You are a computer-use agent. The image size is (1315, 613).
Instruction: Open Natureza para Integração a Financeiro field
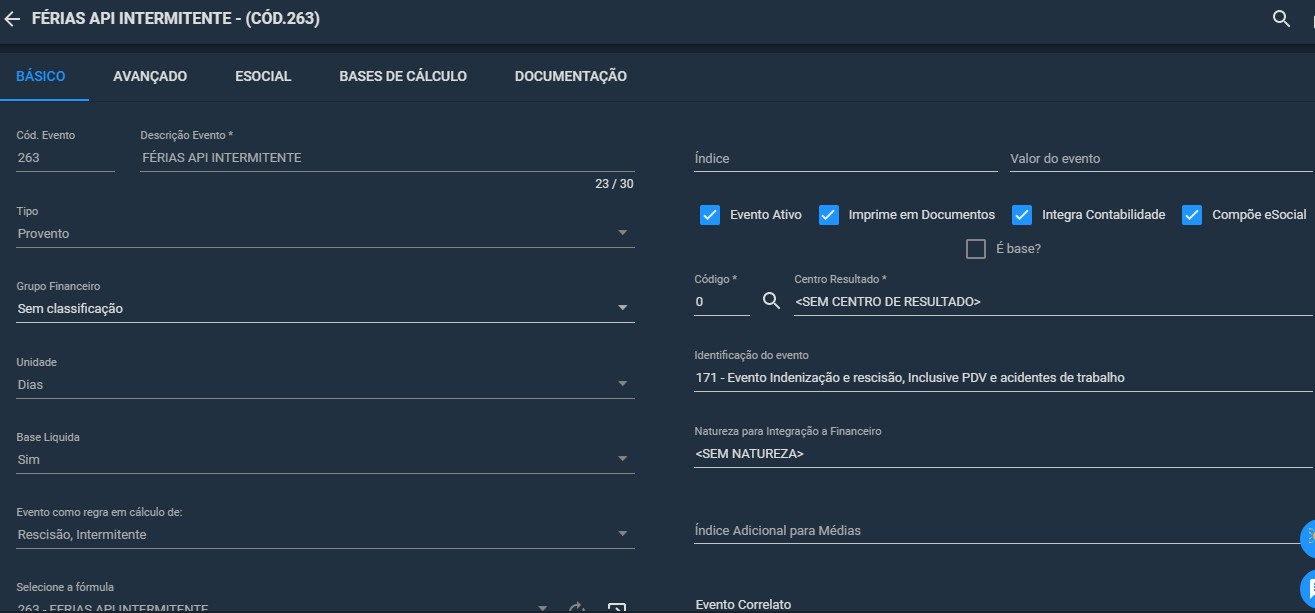(1003, 454)
